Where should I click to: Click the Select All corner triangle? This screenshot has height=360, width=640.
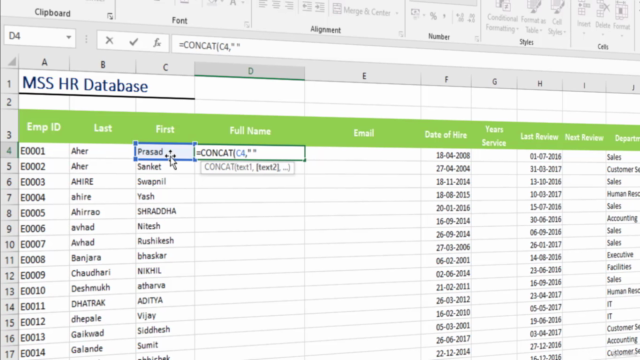click(12, 62)
